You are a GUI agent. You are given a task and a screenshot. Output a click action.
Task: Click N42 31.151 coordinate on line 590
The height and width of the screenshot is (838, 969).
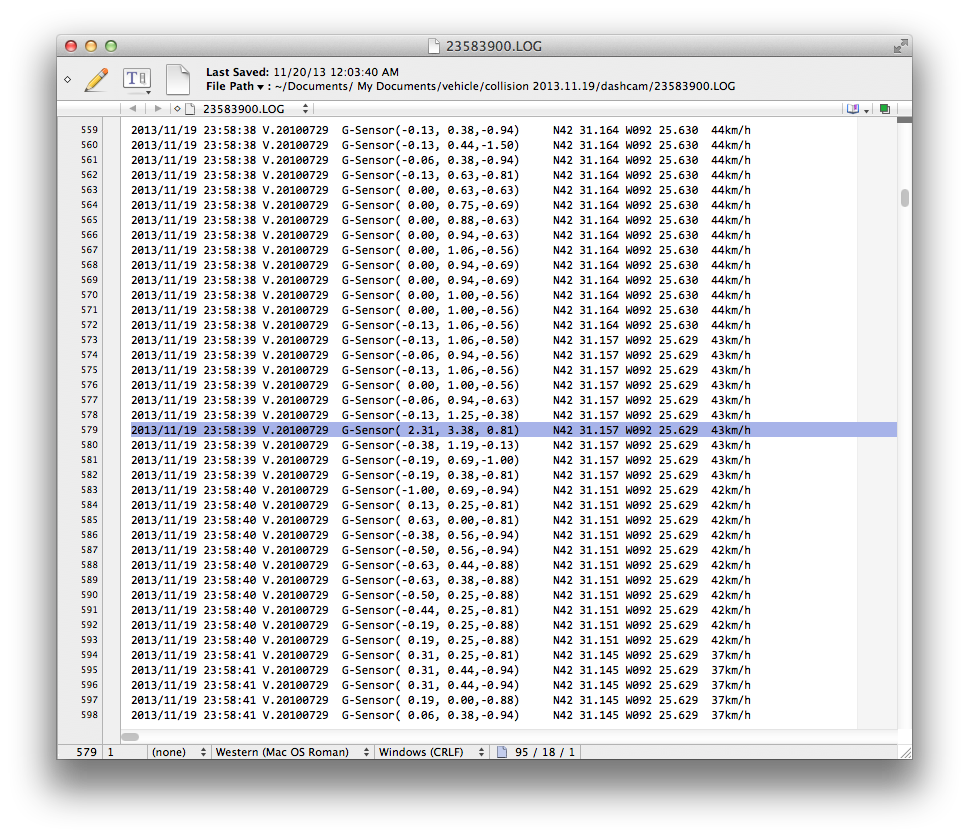pyautogui.click(x=585, y=595)
